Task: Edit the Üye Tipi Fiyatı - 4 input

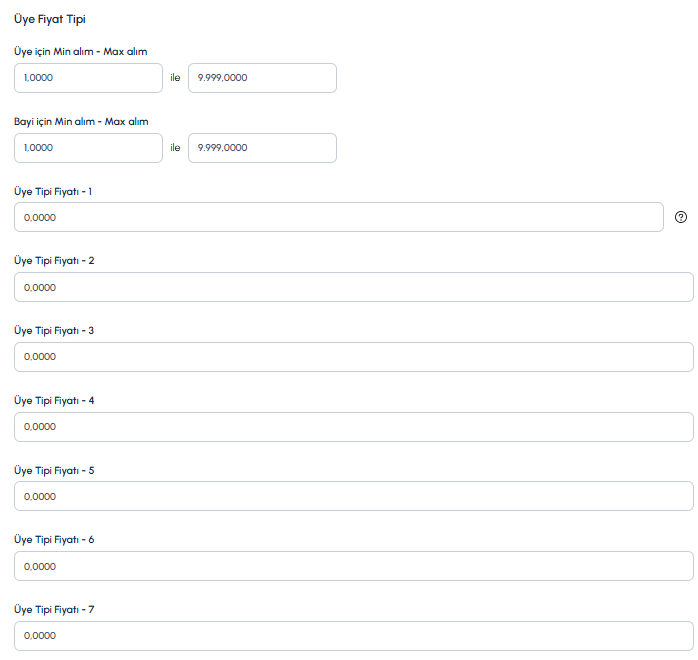Action: (354, 427)
